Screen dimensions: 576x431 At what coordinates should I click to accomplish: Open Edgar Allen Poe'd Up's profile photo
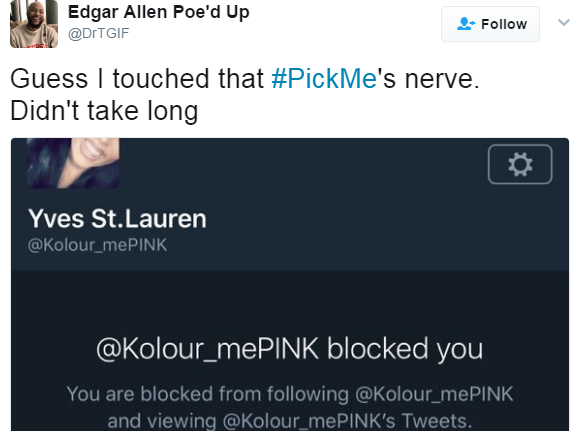pos(34,24)
